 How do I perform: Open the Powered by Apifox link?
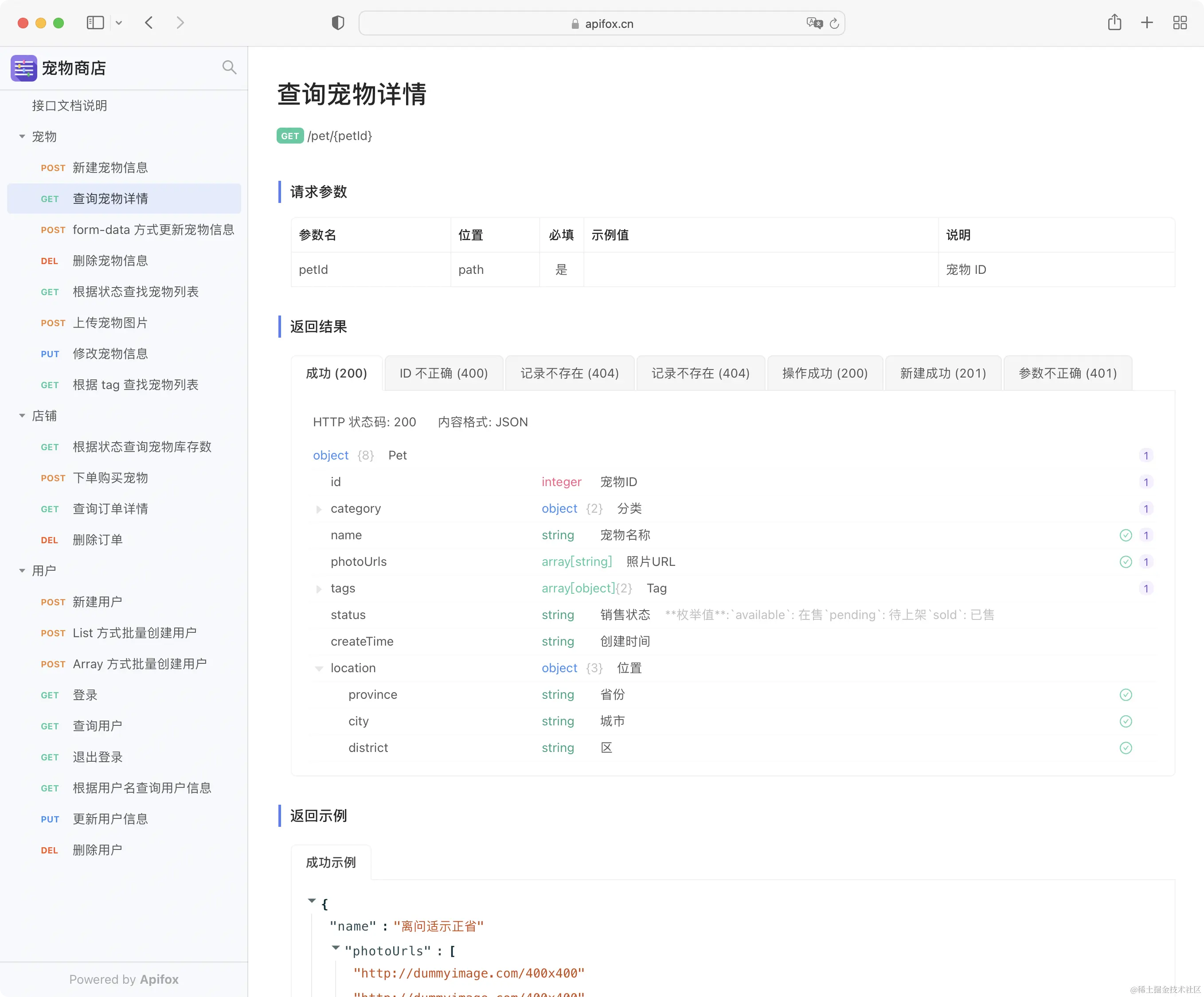click(x=124, y=979)
